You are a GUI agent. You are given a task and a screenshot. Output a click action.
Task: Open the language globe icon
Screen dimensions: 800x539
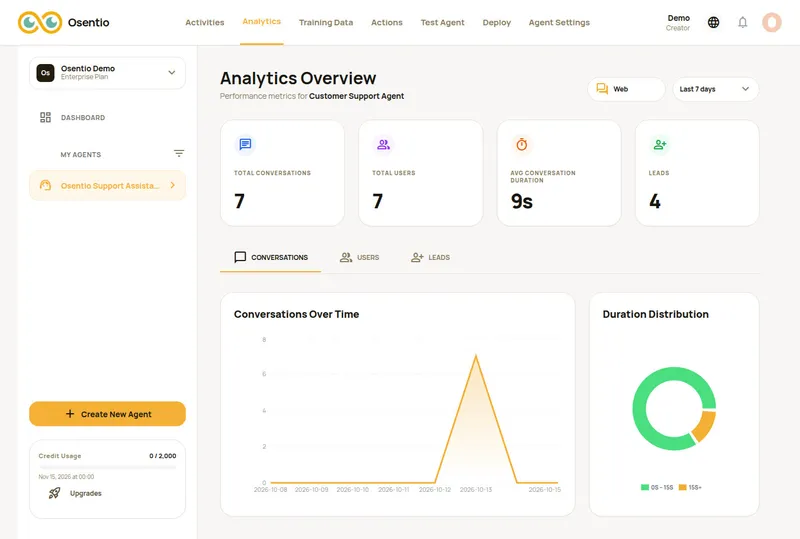tap(713, 22)
